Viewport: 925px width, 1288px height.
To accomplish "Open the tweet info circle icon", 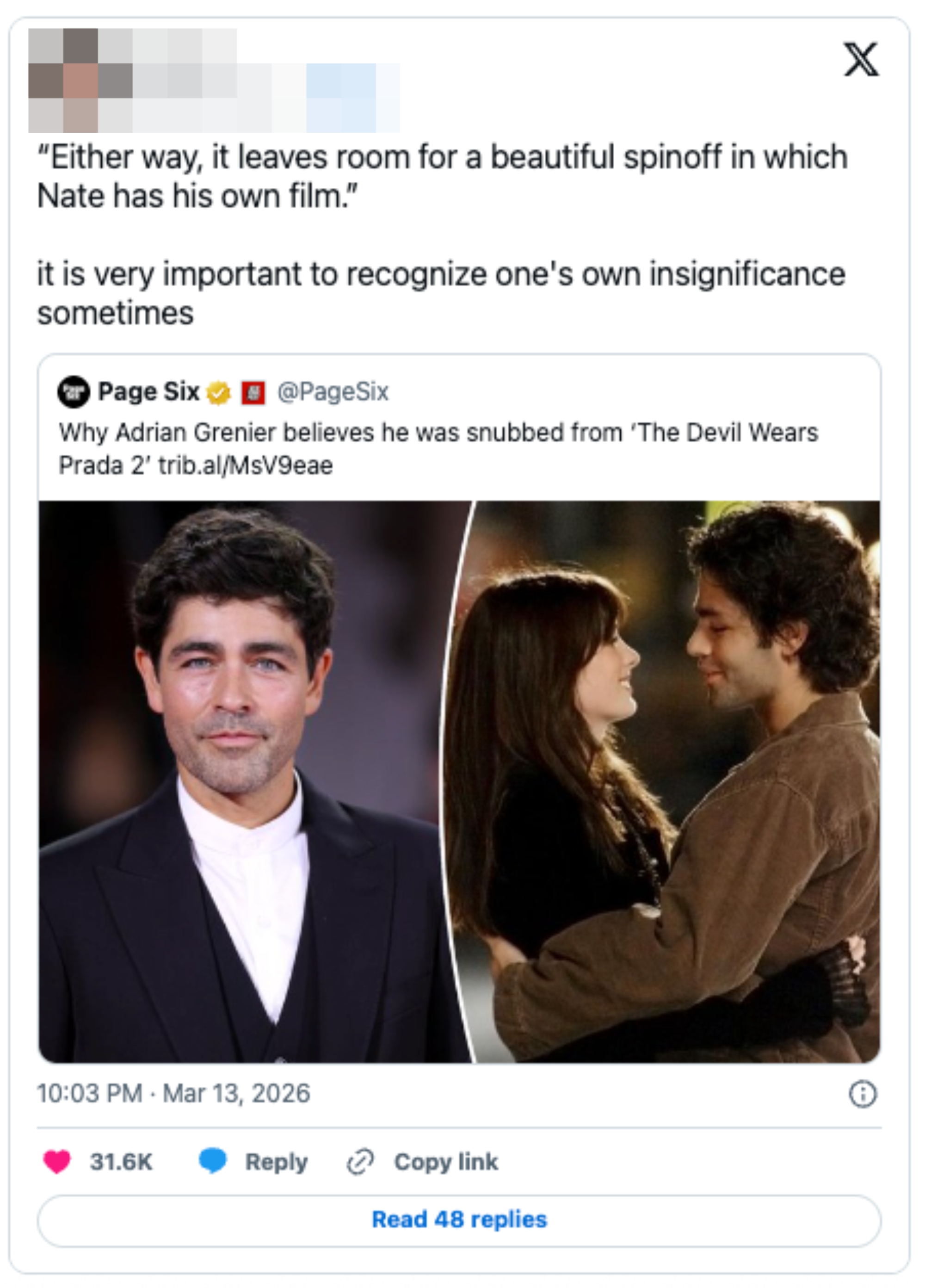I will tap(862, 1094).
